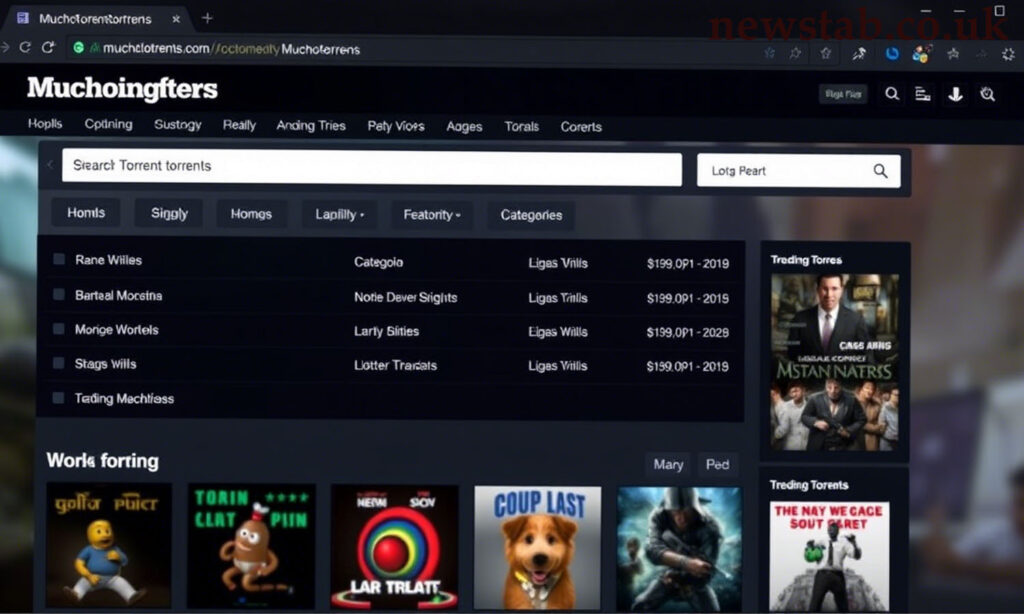The image size is (1024, 614).
Task: Click the blue circular extension icon in the browser toolbar
Action: [892, 53]
